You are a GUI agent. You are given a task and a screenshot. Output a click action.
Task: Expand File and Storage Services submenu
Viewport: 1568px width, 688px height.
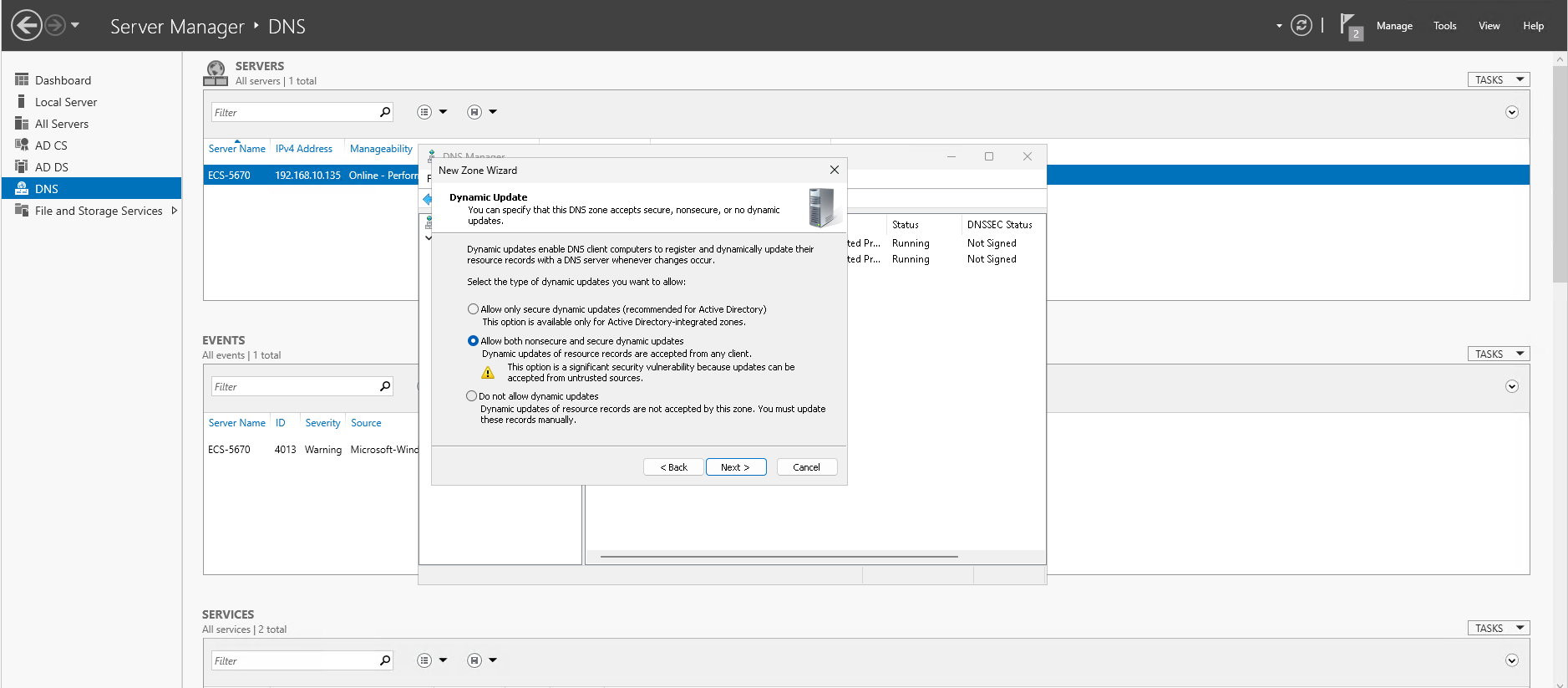tap(175, 211)
